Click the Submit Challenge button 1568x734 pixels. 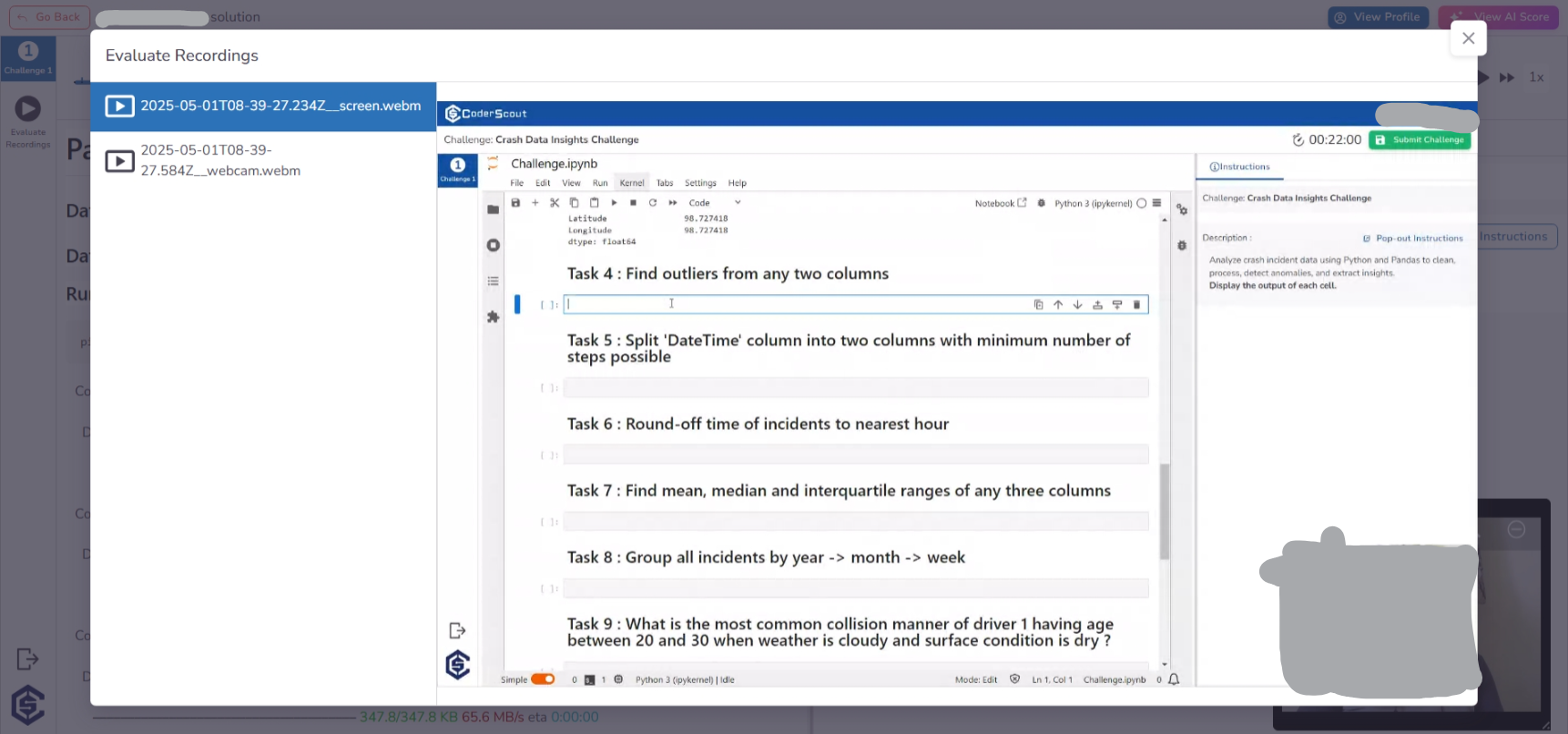[x=1420, y=139]
